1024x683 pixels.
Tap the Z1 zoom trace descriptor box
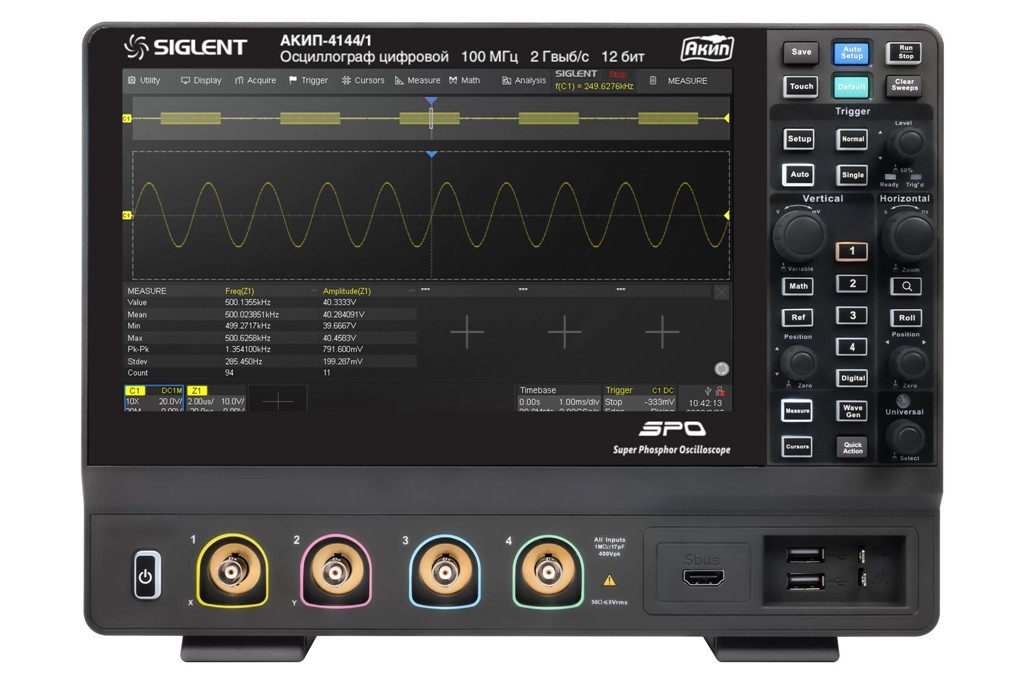215,397
